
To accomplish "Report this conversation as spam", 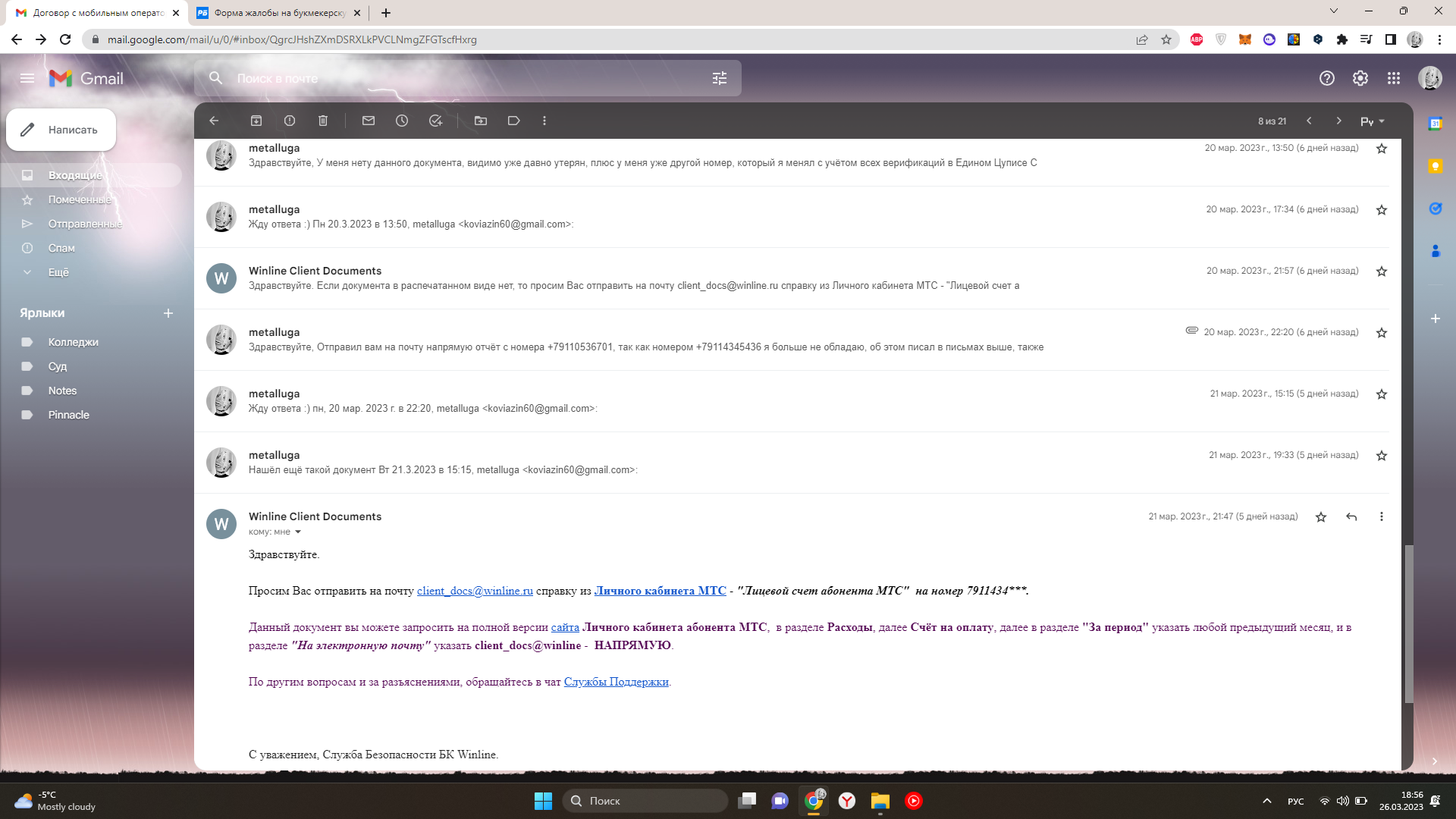I will coord(290,121).
